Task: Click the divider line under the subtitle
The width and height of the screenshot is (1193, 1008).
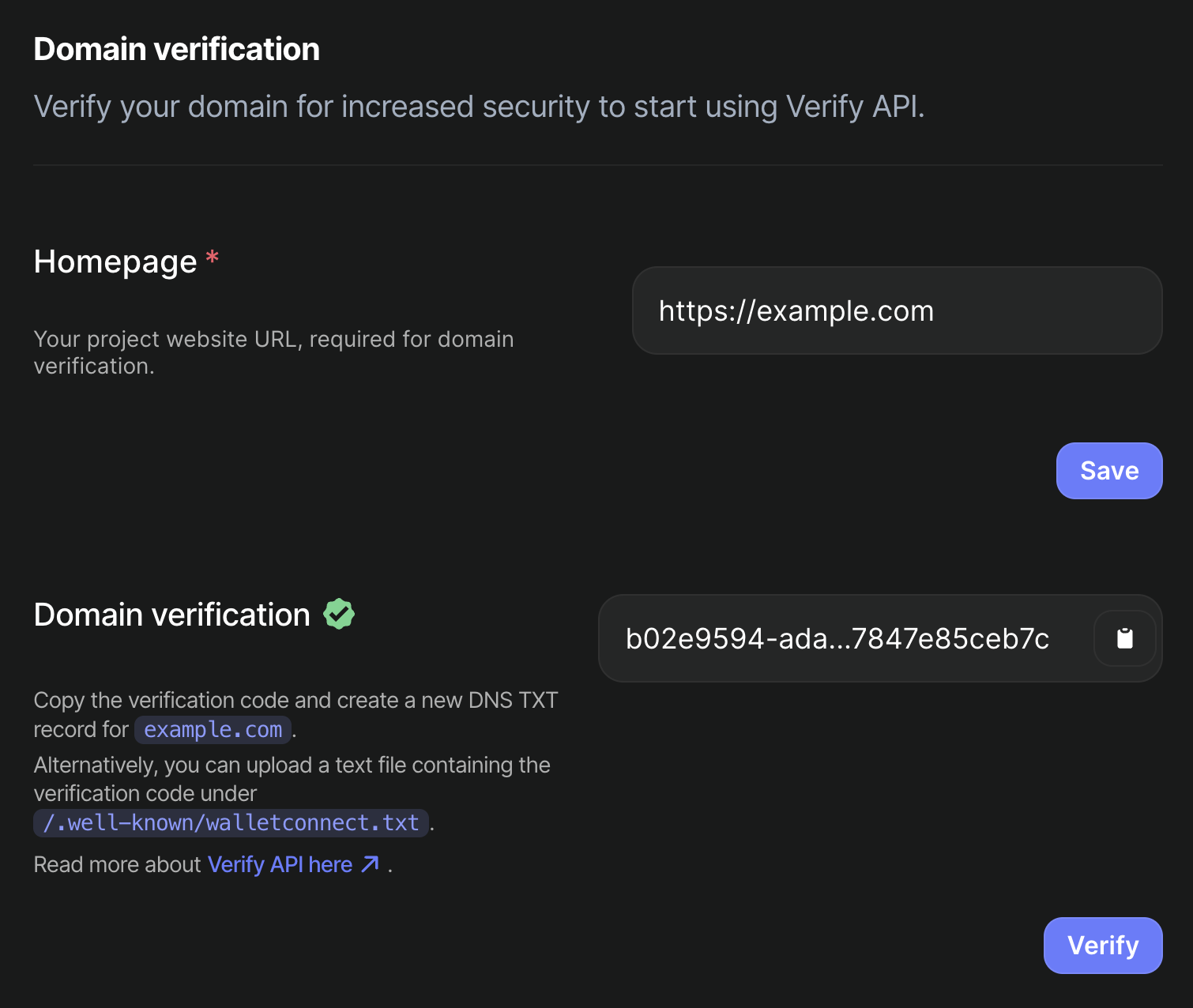Action: coord(597,165)
